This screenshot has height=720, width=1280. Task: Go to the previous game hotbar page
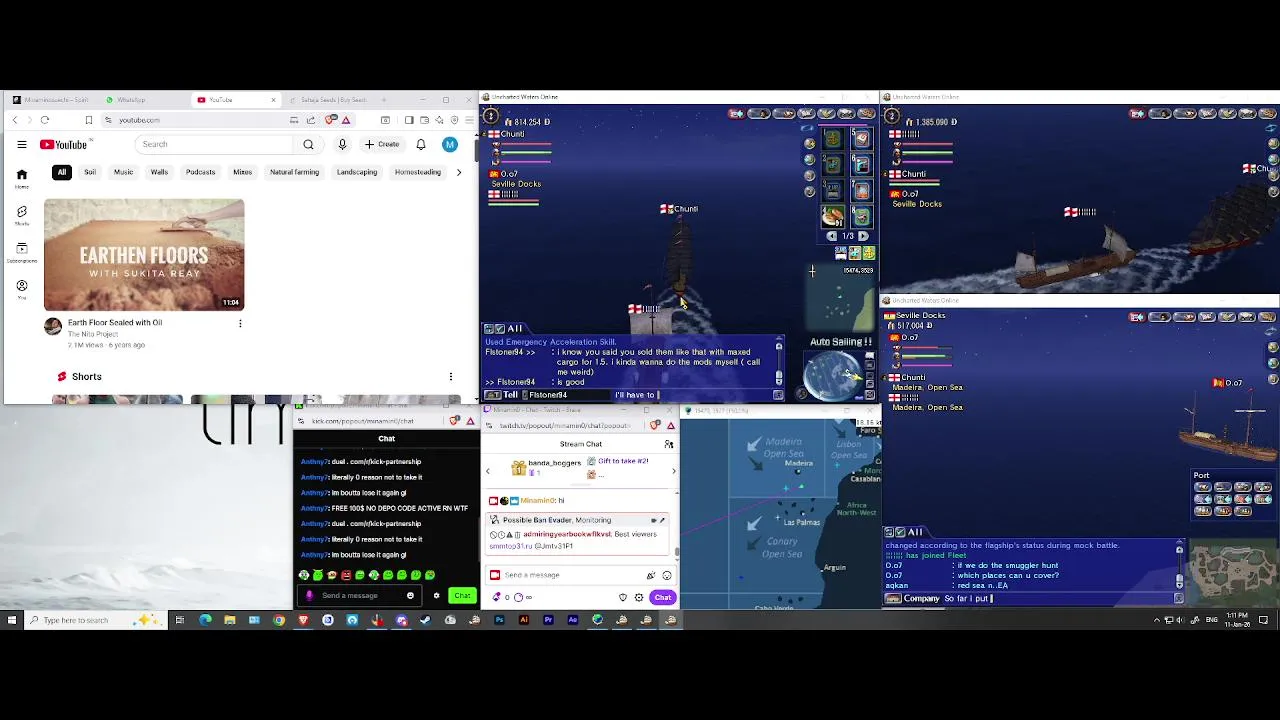[x=832, y=236]
